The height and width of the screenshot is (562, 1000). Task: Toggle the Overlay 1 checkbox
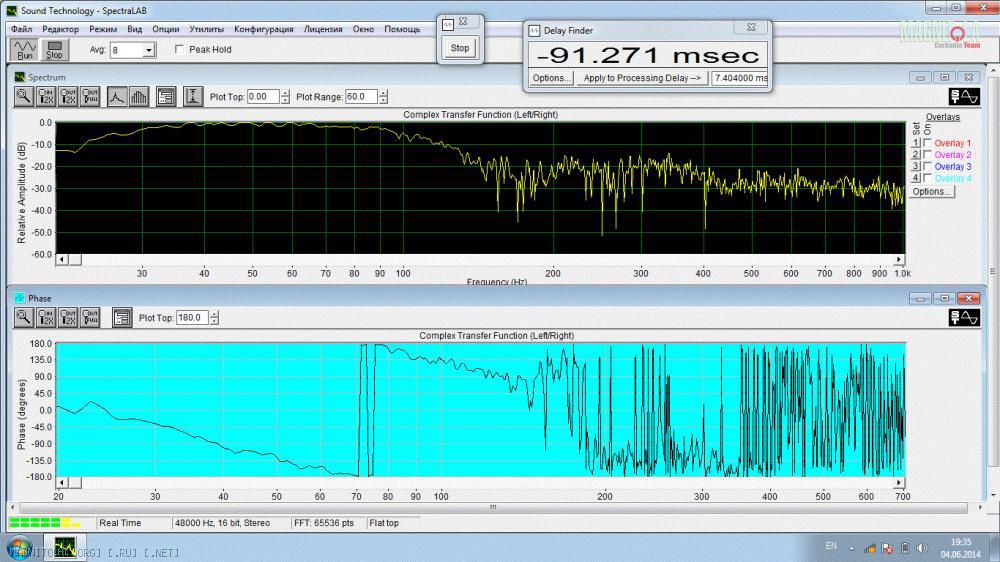(927, 143)
